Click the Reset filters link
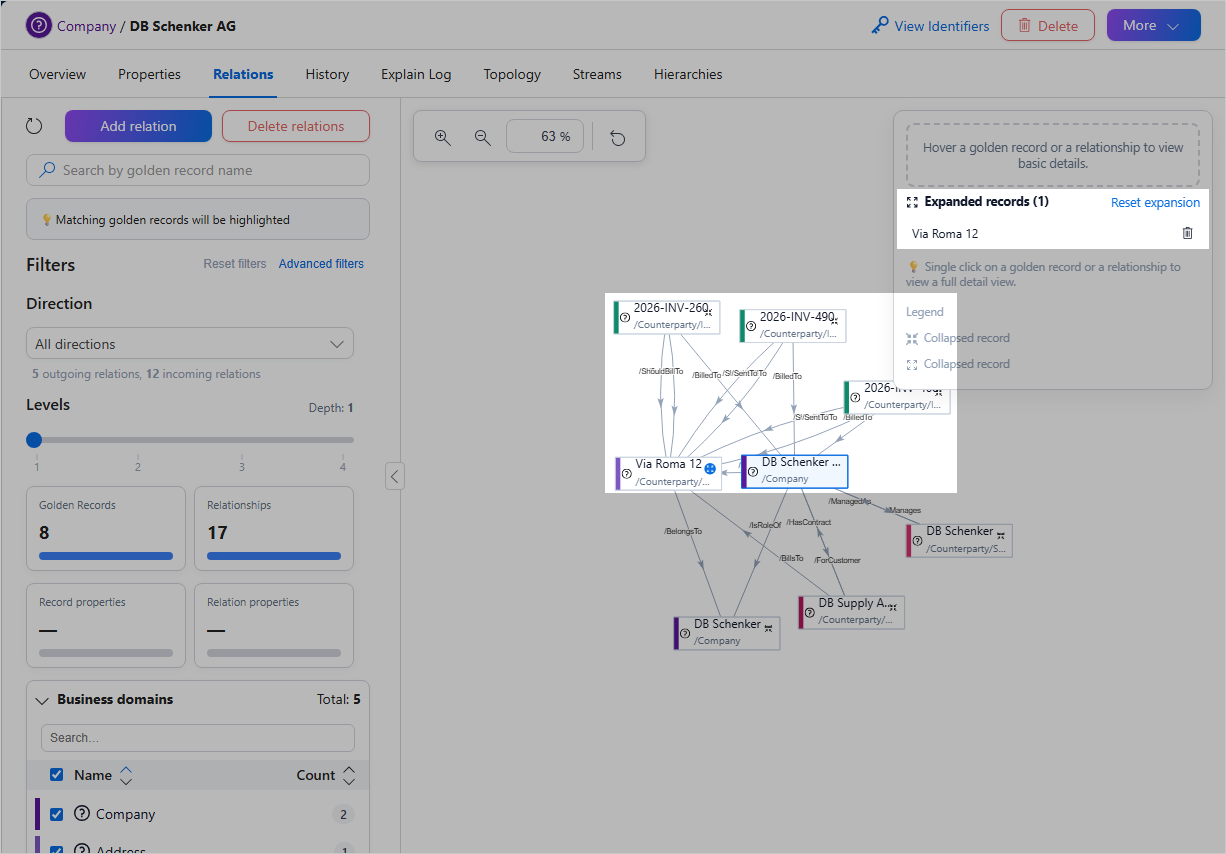Viewport: 1226px width, 854px height. [235, 264]
